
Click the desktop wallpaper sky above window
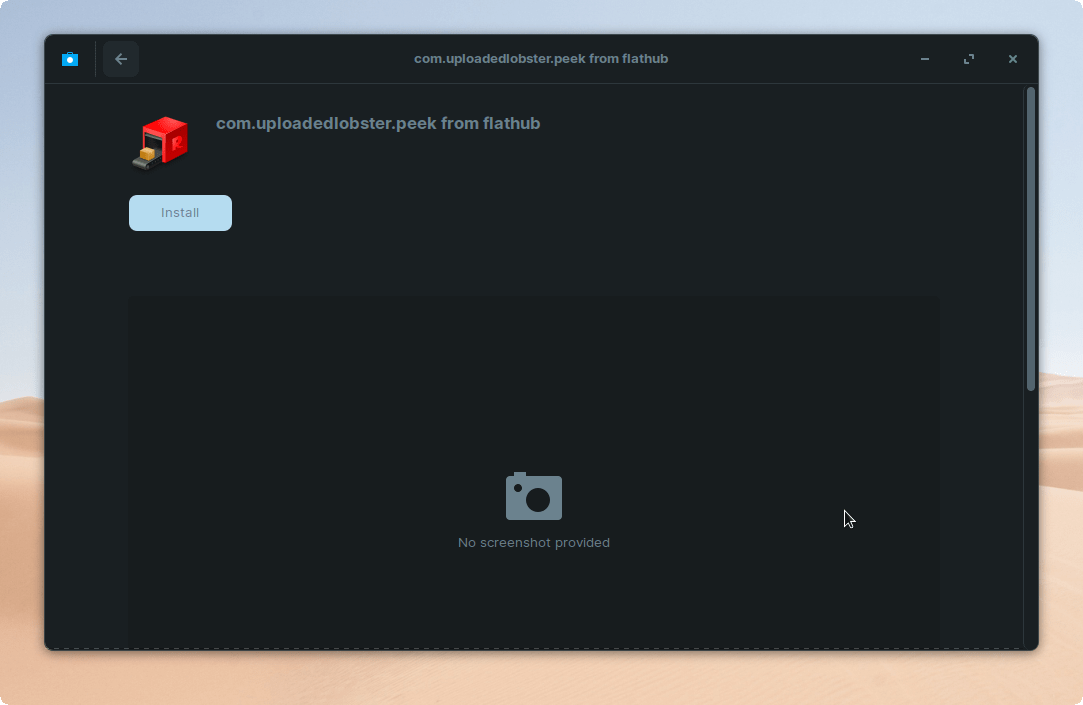(540, 15)
